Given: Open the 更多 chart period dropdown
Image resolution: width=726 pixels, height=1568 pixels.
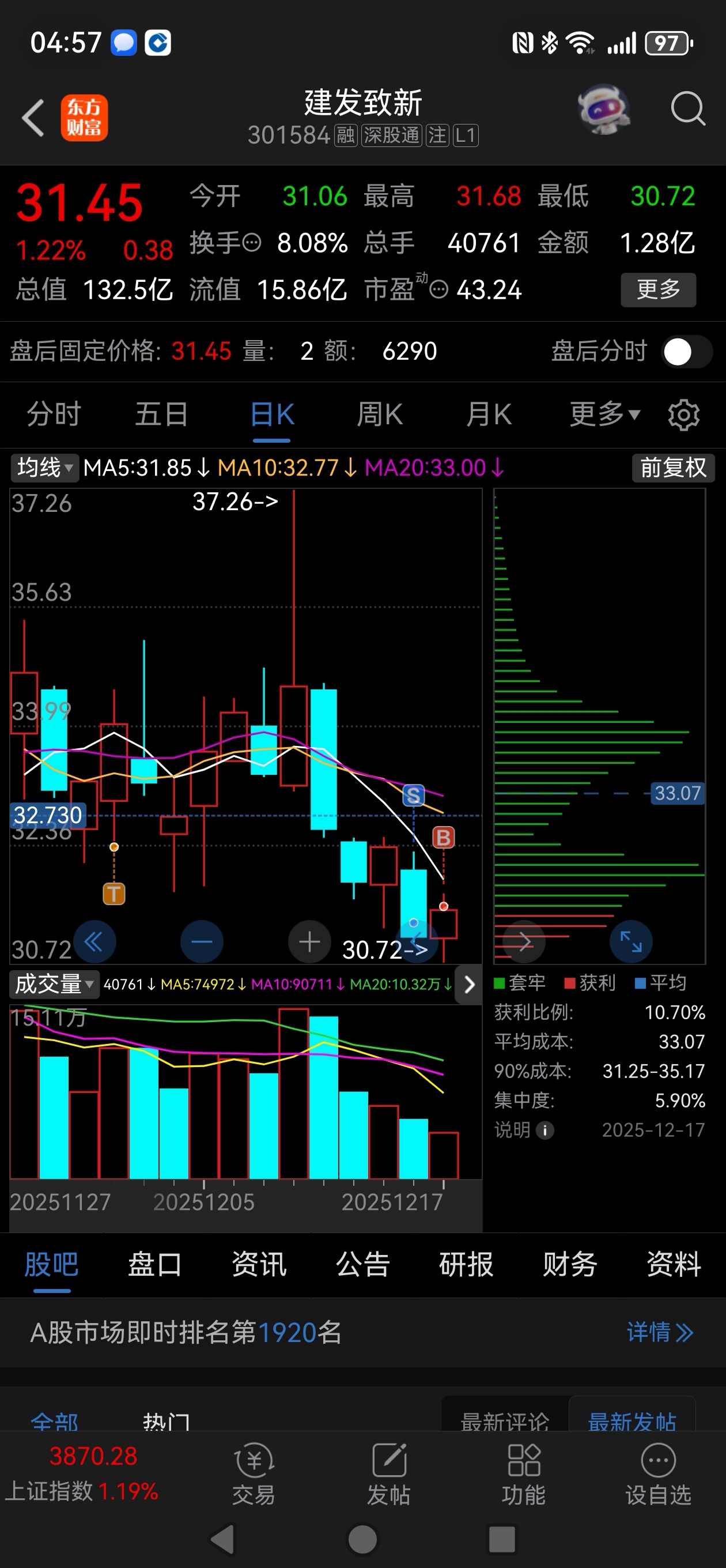Looking at the screenshot, I should [x=605, y=414].
